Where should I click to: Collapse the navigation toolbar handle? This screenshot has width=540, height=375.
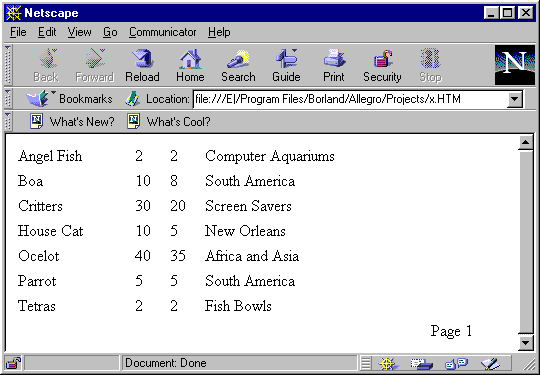pyautogui.click(x=8, y=65)
